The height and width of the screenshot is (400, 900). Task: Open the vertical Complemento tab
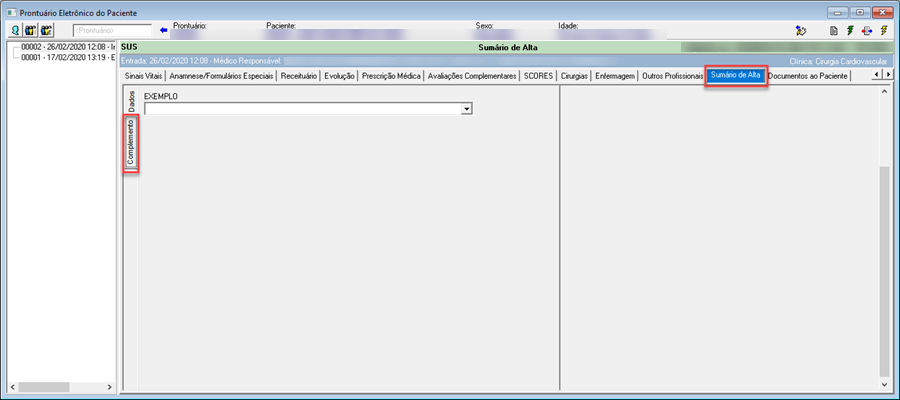click(x=131, y=142)
